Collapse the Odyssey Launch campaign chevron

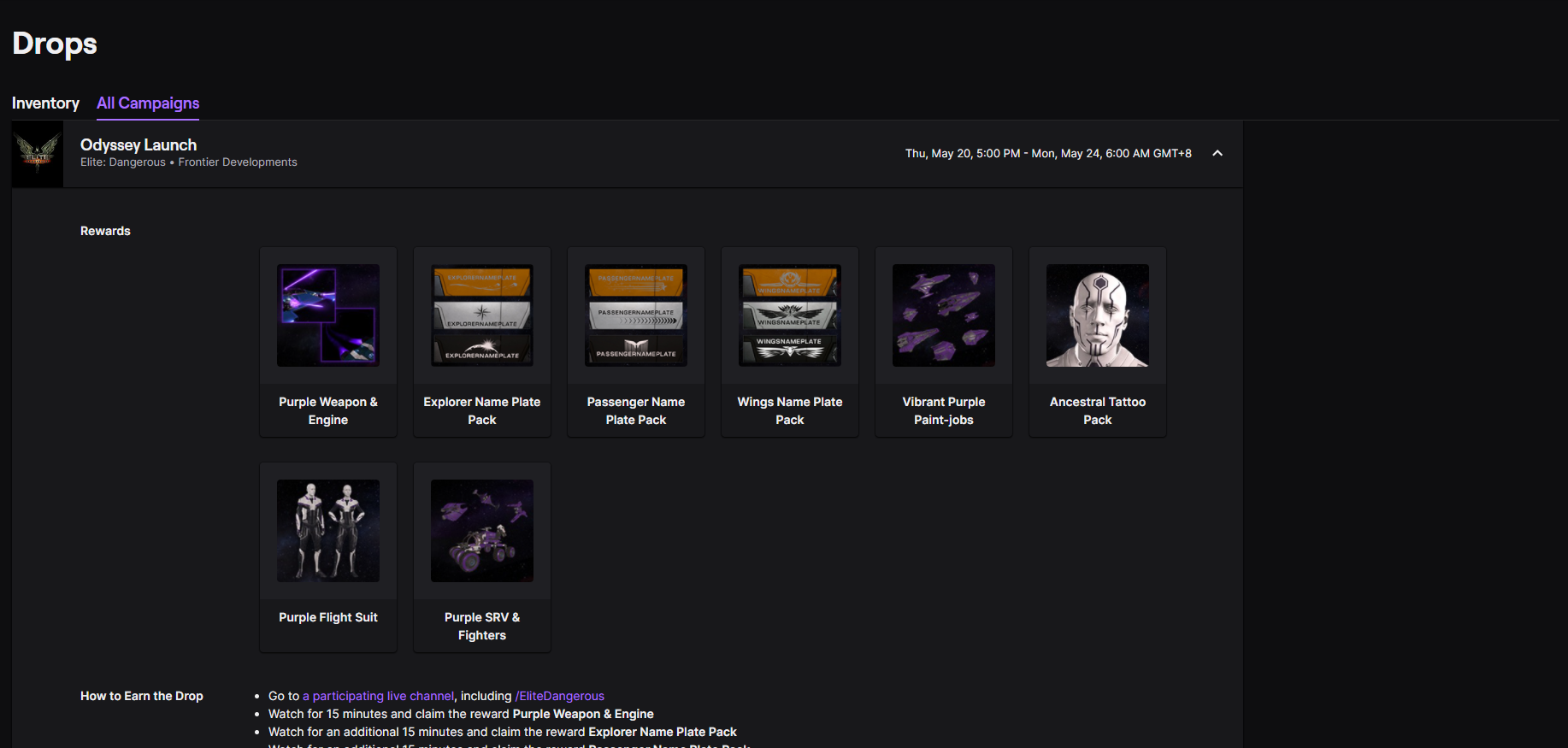point(1217,154)
